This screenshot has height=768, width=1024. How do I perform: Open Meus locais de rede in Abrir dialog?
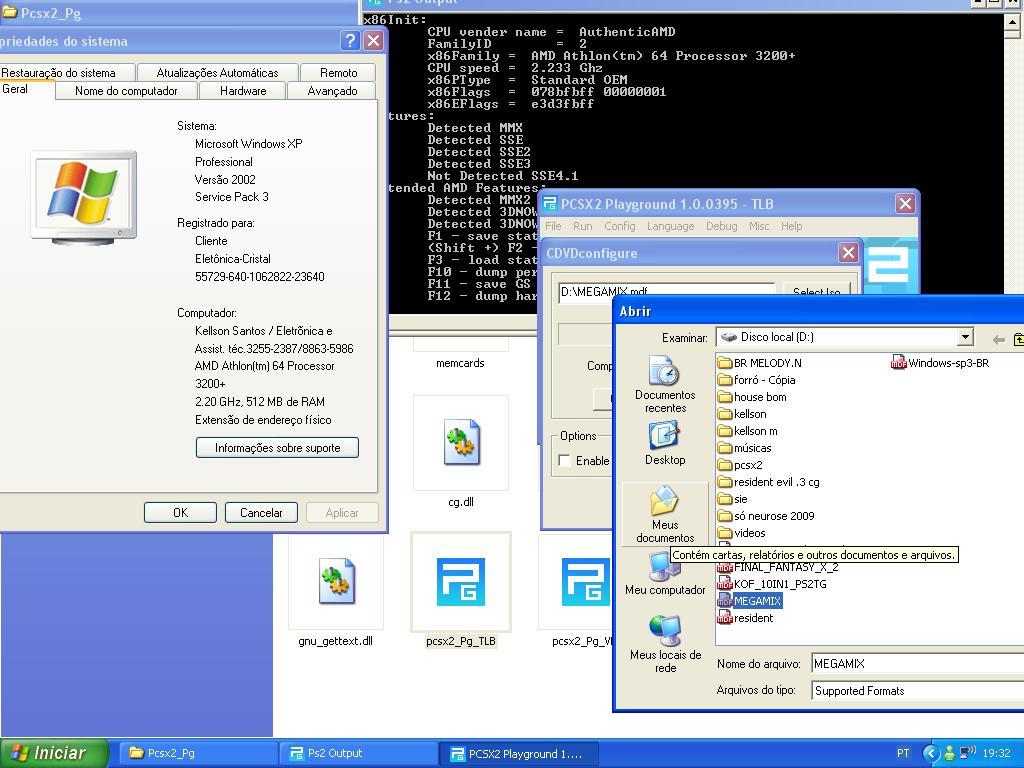pos(665,644)
